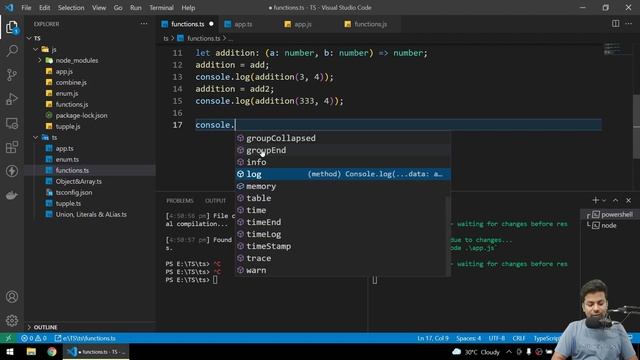Image resolution: width=640 pixels, height=360 pixels.
Task: Collapse the js folder
Action: (x=36, y=49)
